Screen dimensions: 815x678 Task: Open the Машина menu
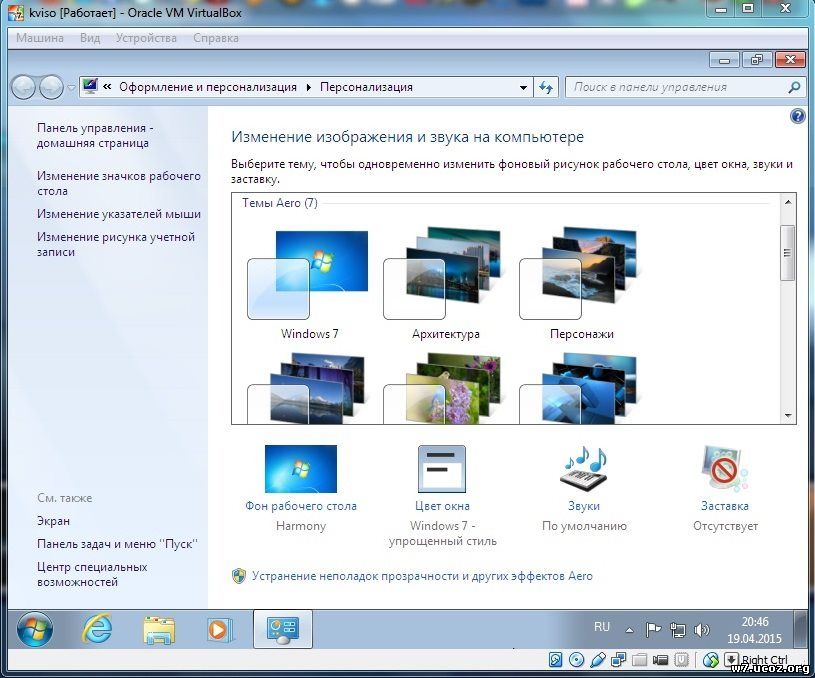pyautogui.click(x=40, y=38)
